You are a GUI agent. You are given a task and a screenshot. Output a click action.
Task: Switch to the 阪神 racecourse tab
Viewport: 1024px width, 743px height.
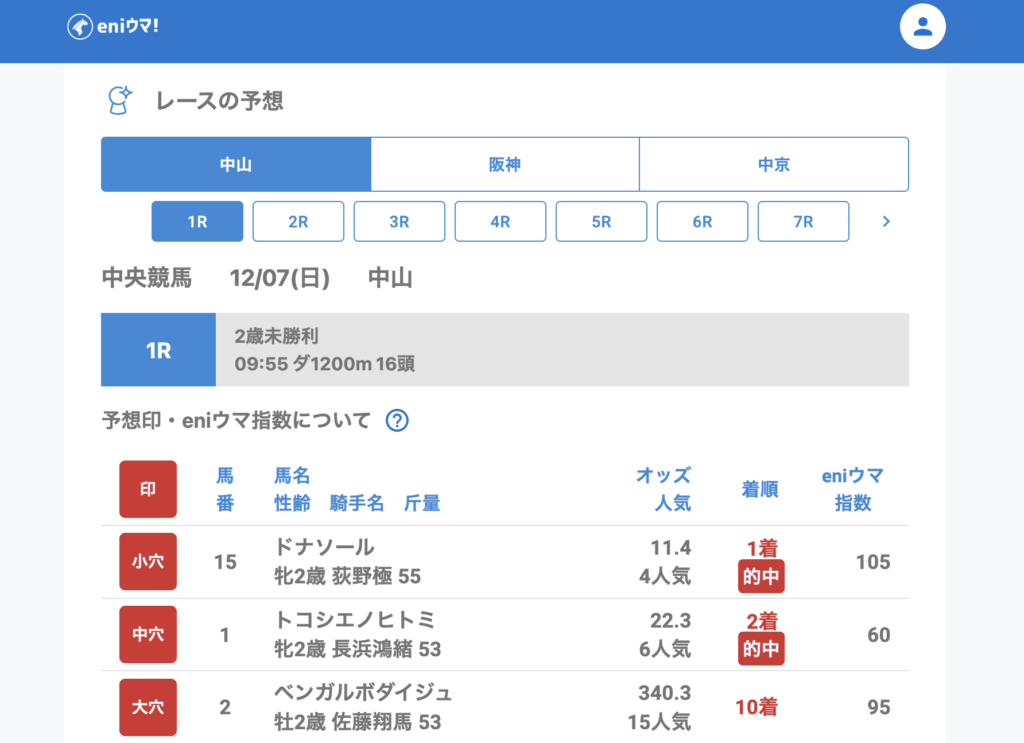click(x=505, y=165)
